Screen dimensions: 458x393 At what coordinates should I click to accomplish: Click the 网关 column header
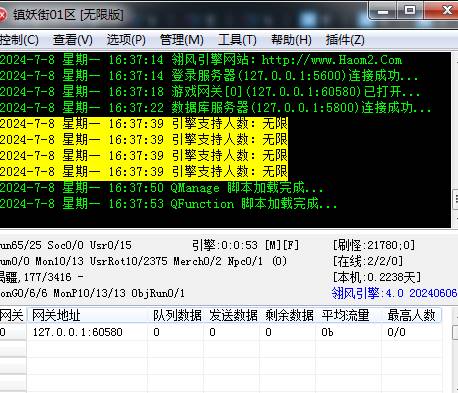tap(12, 315)
